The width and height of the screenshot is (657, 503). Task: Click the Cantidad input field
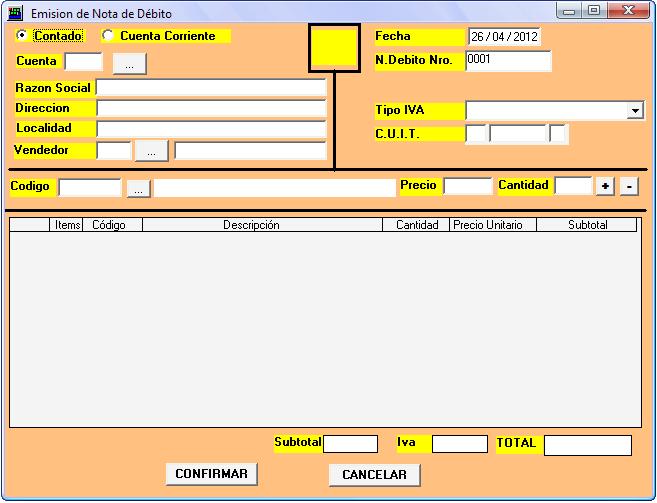(x=573, y=186)
